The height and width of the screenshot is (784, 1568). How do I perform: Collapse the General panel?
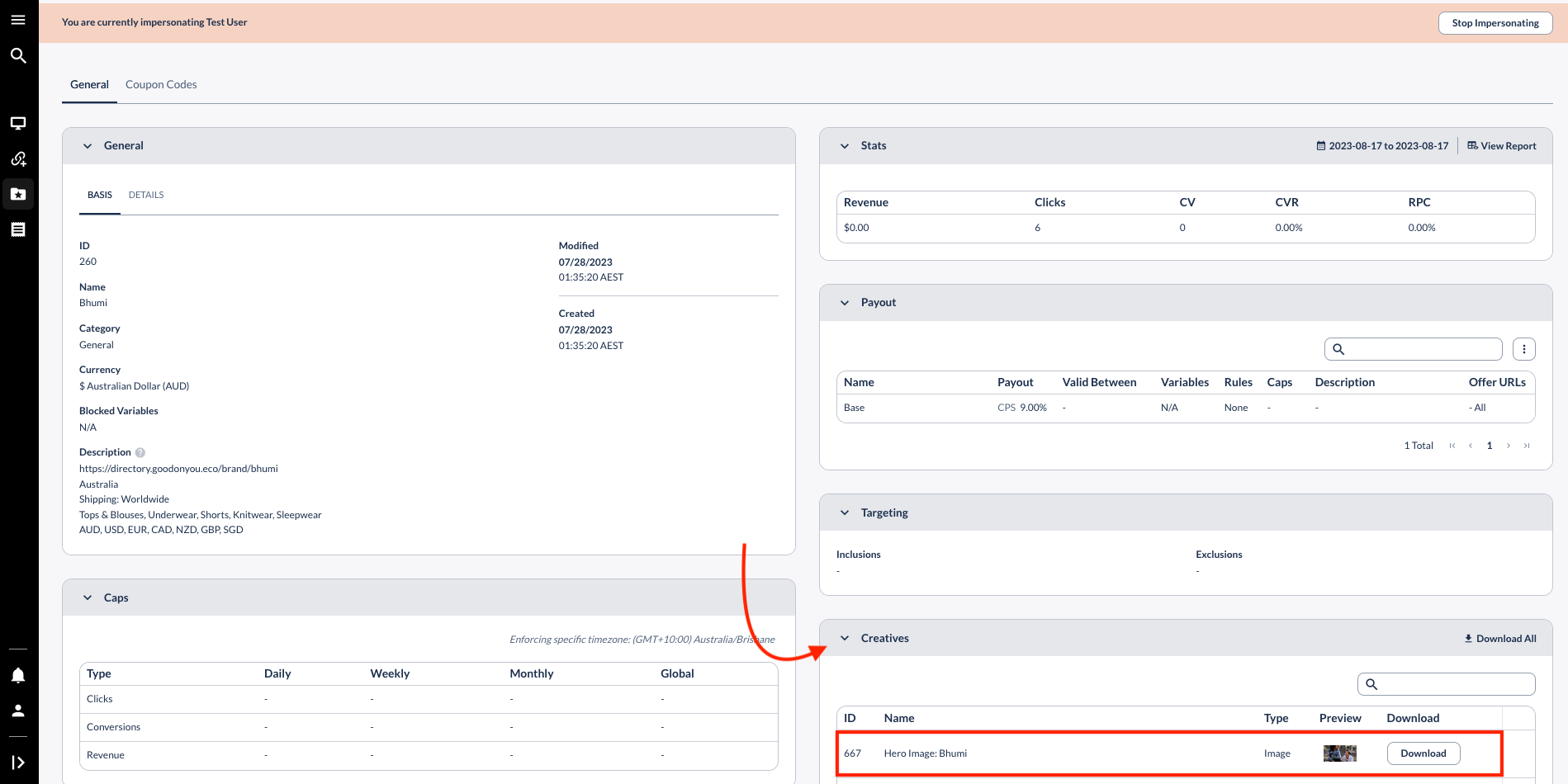(x=88, y=146)
